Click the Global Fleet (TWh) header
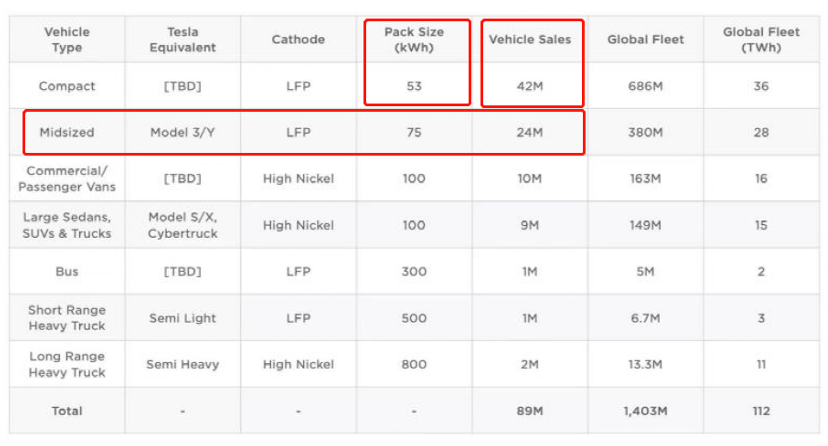The image size is (828, 446). 761,40
